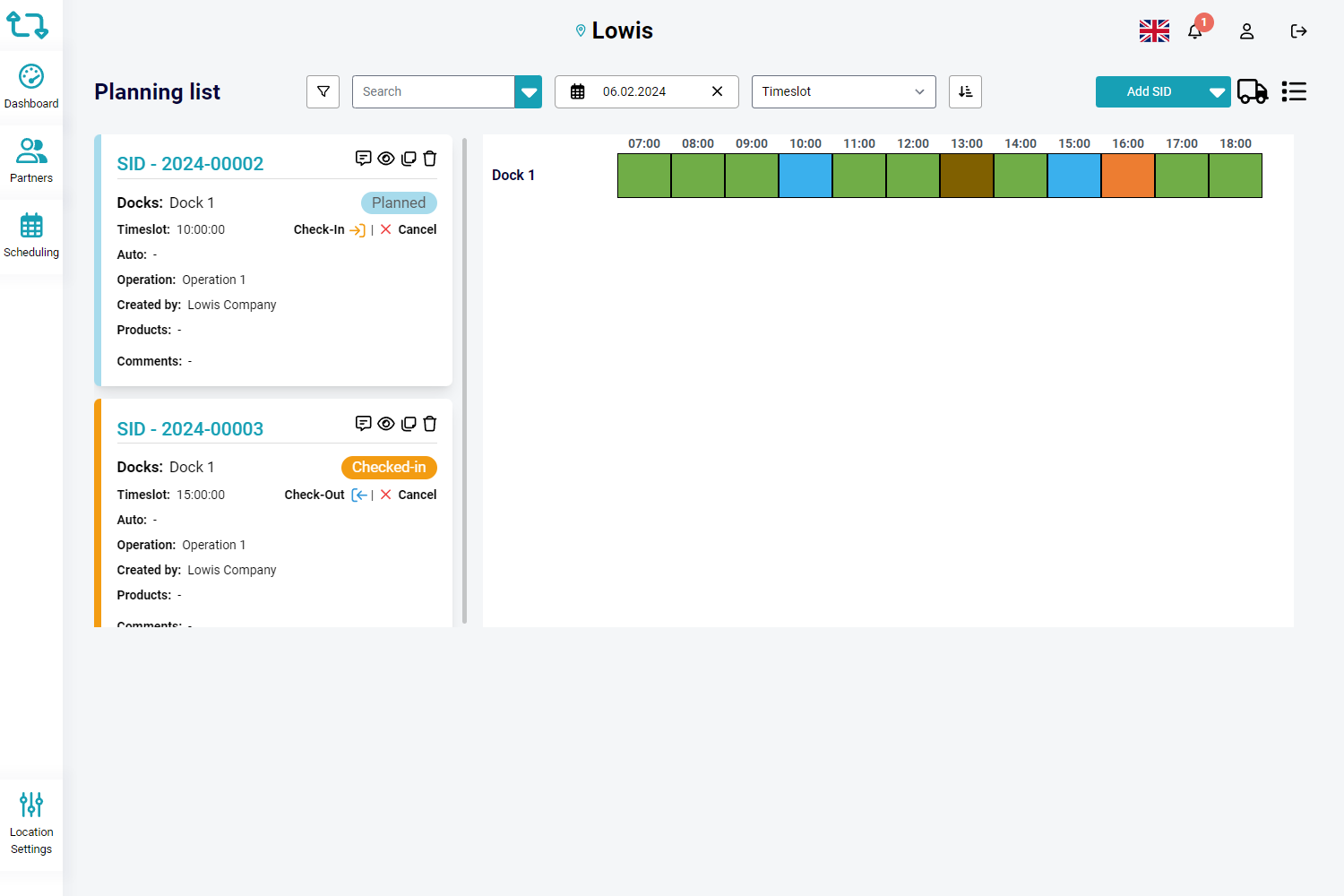Open the Dashboard page
The width and height of the screenshot is (1344, 896).
coord(31,87)
